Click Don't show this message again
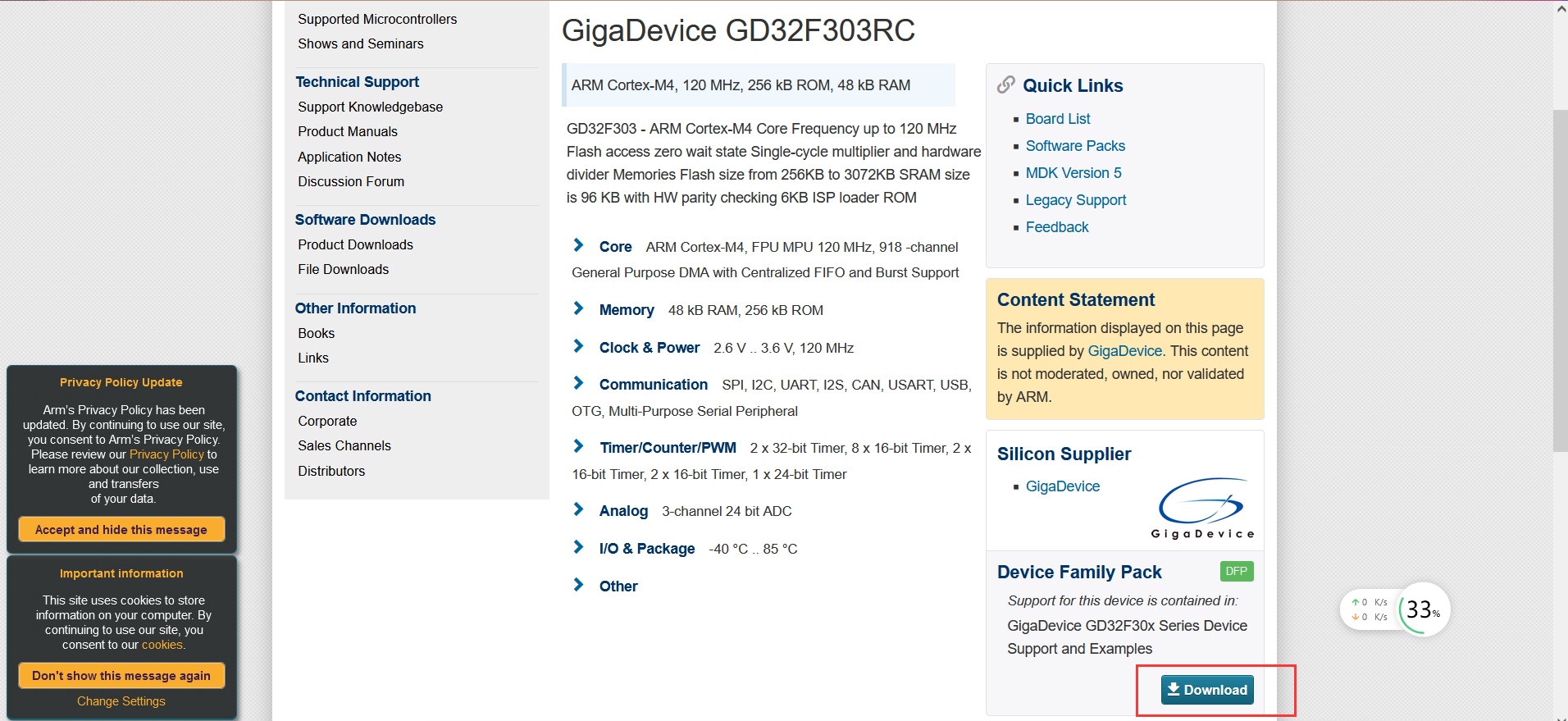This screenshot has height=721, width=1568. [121, 676]
